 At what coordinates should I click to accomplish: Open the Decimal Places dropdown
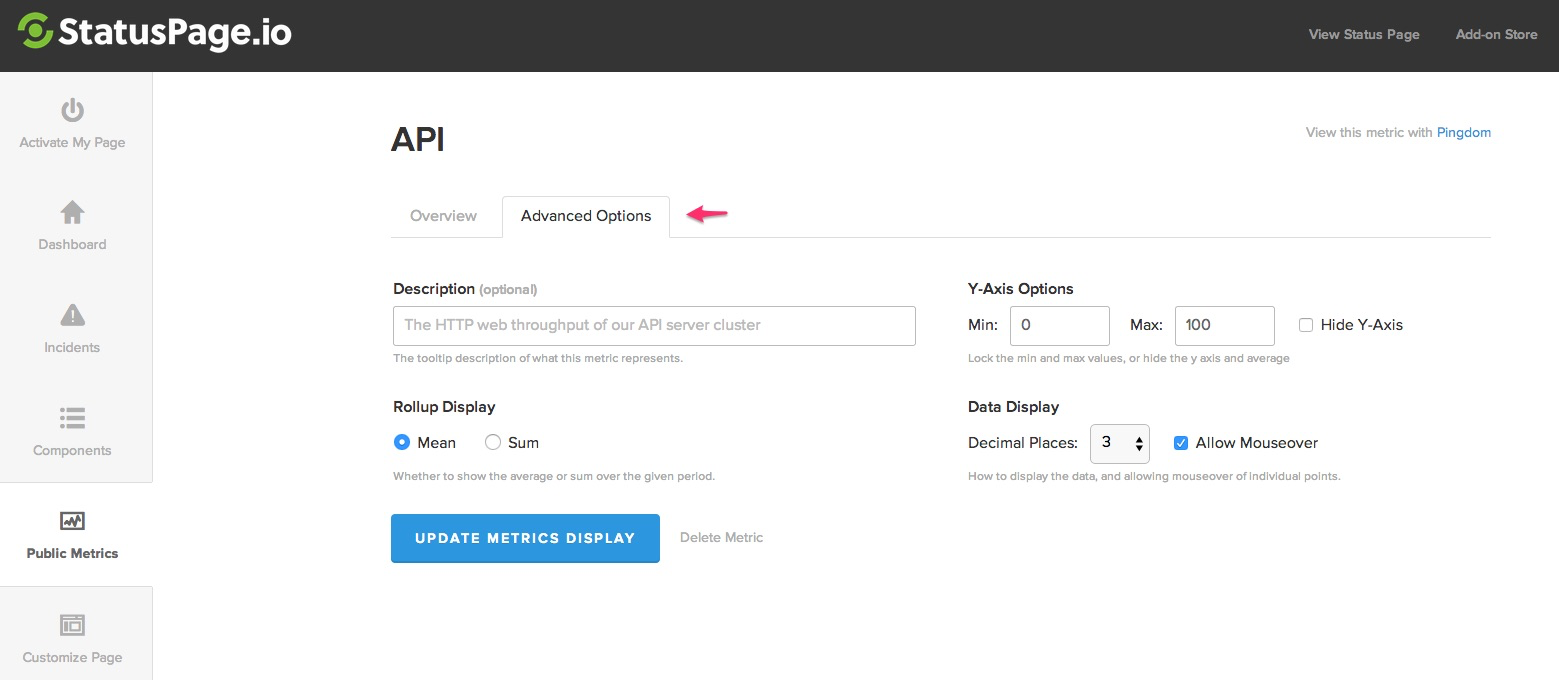1119,443
